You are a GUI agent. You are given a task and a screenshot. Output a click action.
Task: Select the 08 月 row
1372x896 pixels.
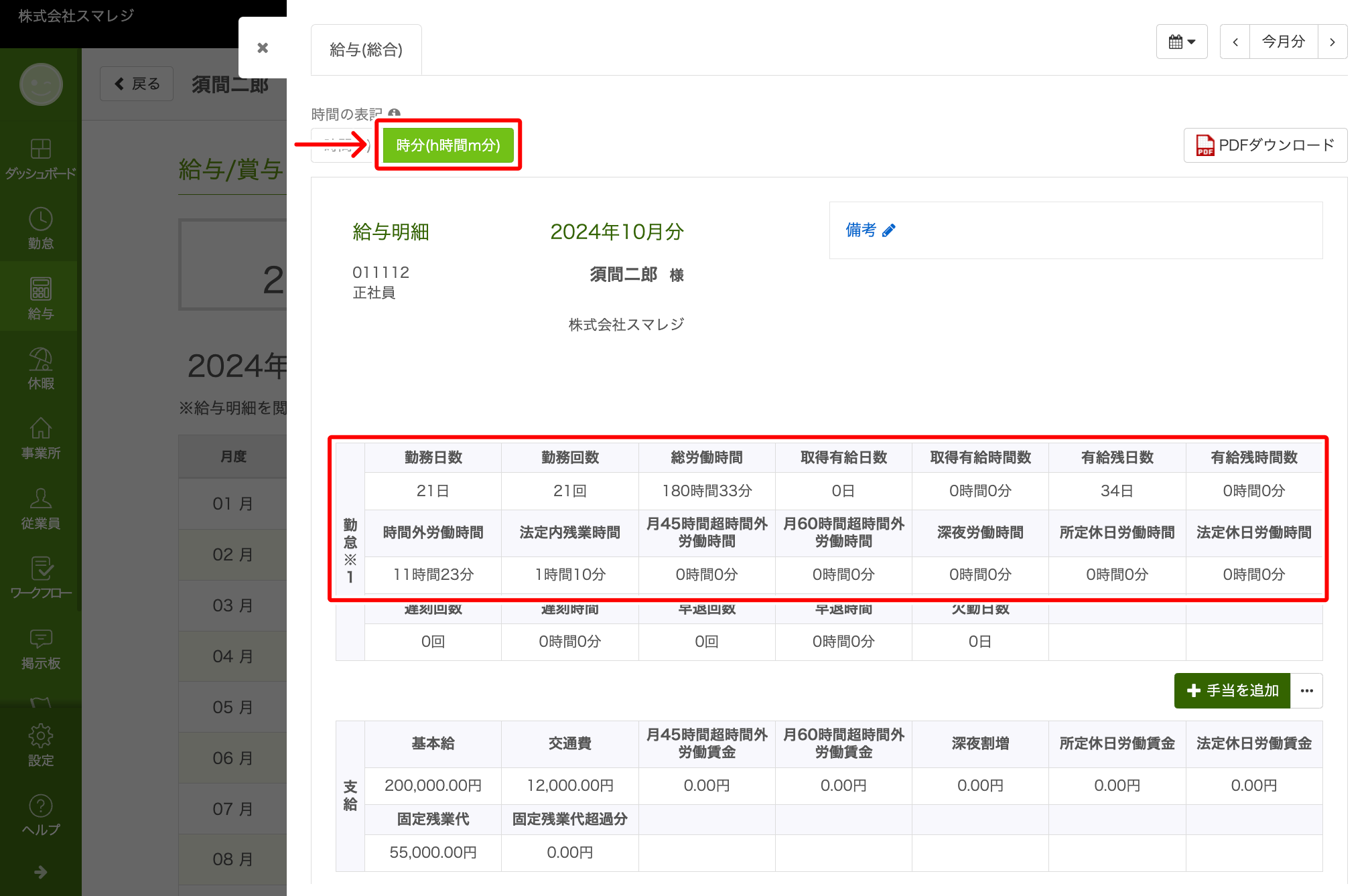coord(232,859)
